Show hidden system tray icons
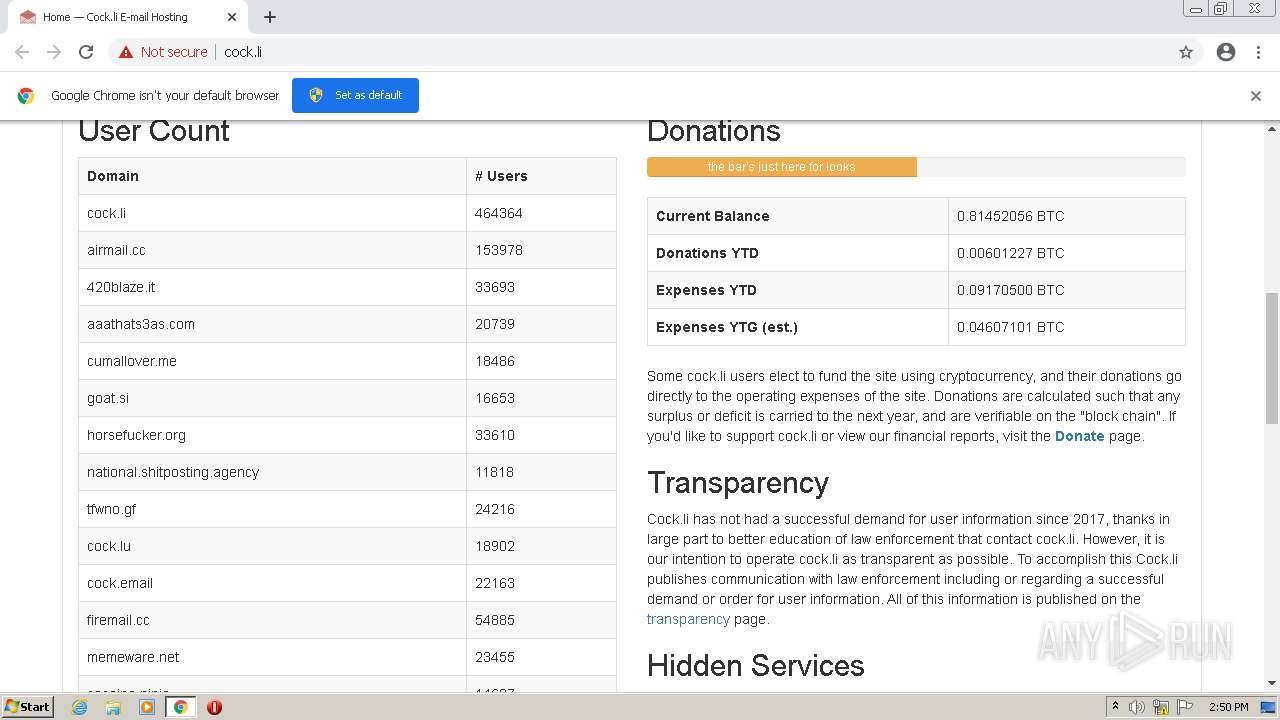 pyautogui.click(x=1115, y=706)
